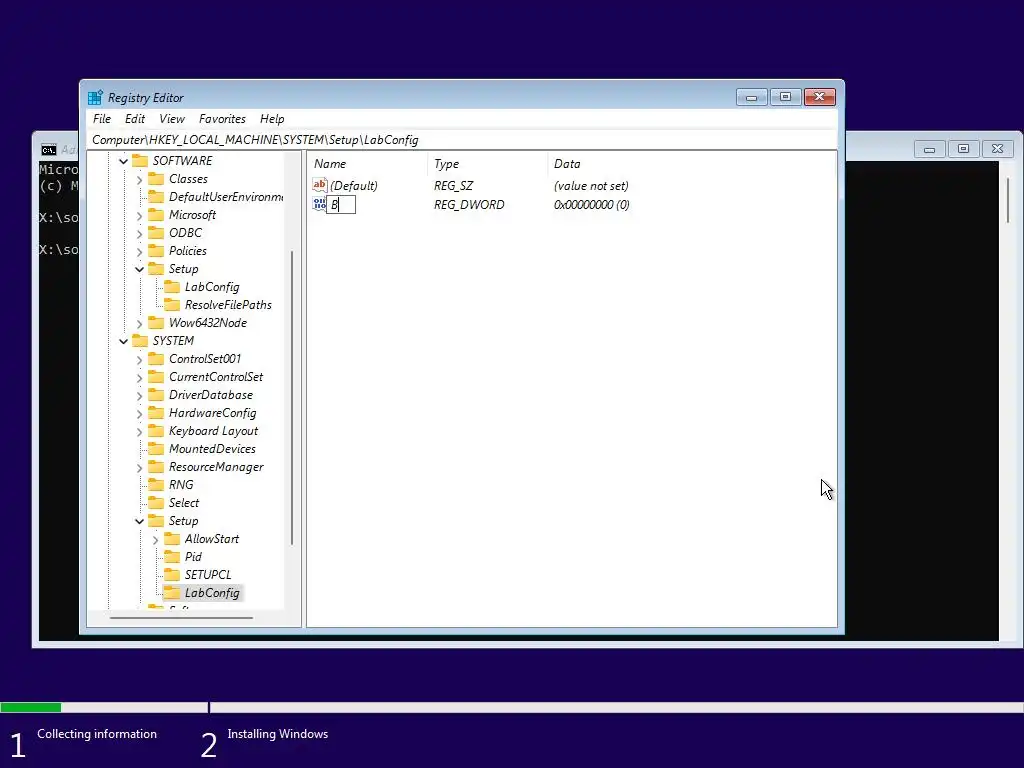Click the Registry Editor title bar icon
This screenshot has width=1024, height=768.
(95, 97)
